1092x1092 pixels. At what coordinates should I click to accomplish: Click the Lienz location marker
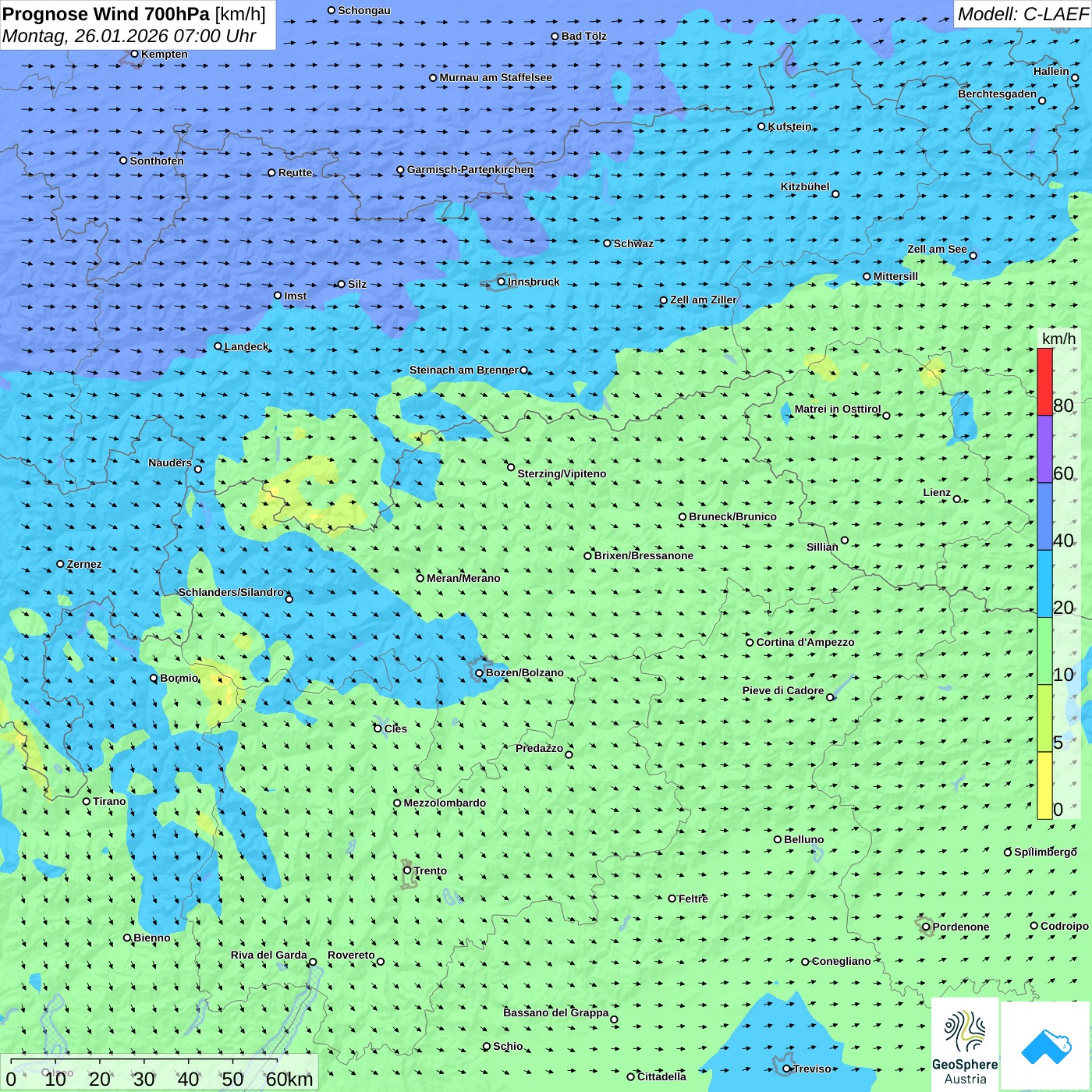click(x=957, y=499)
